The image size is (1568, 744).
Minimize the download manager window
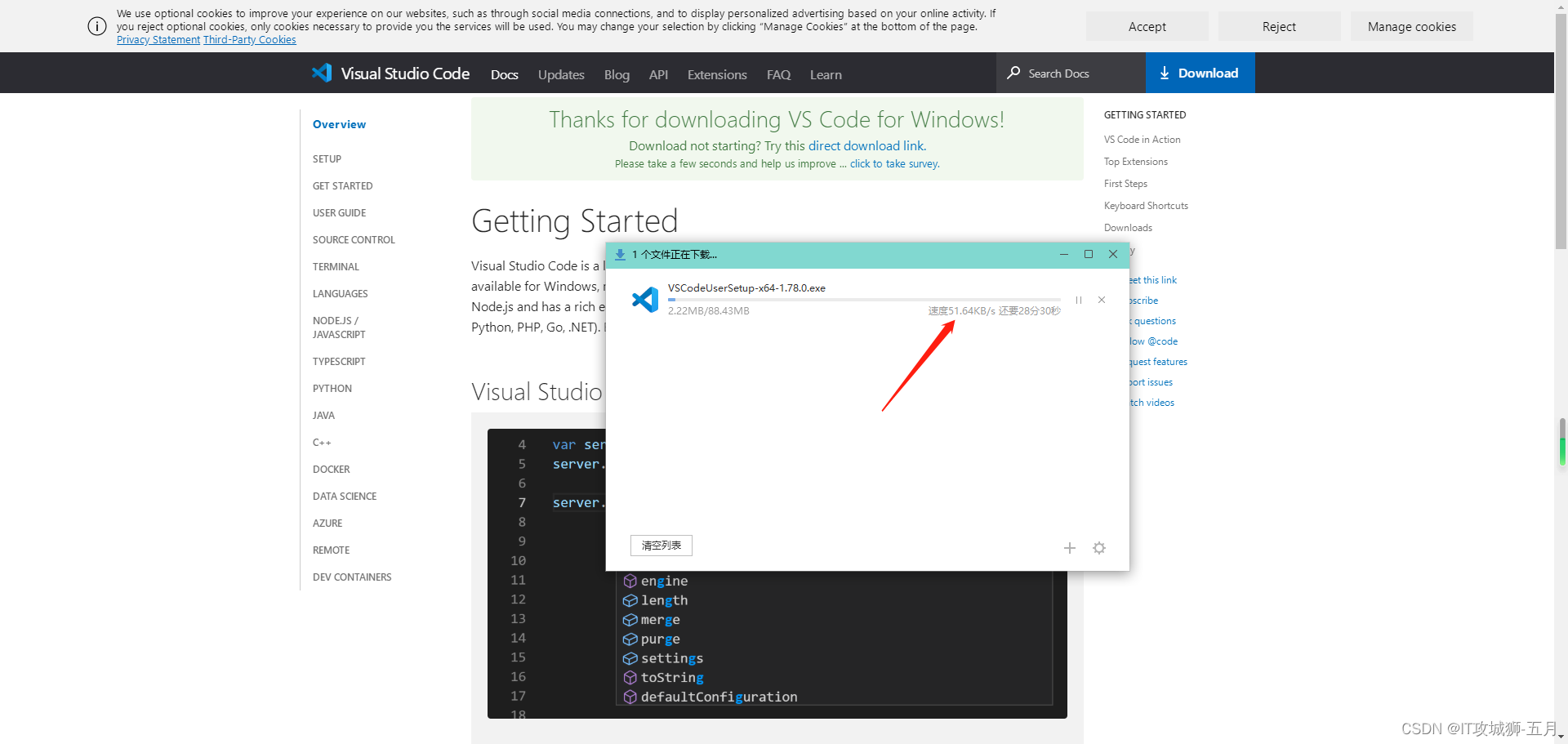(1064, 254)
